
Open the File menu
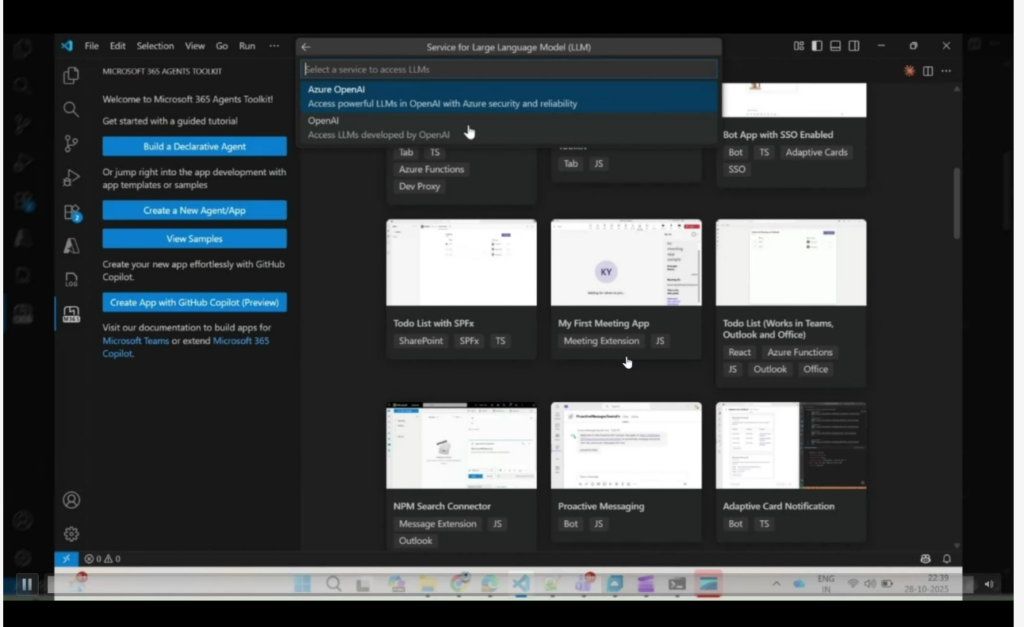(x=92, y=46)
